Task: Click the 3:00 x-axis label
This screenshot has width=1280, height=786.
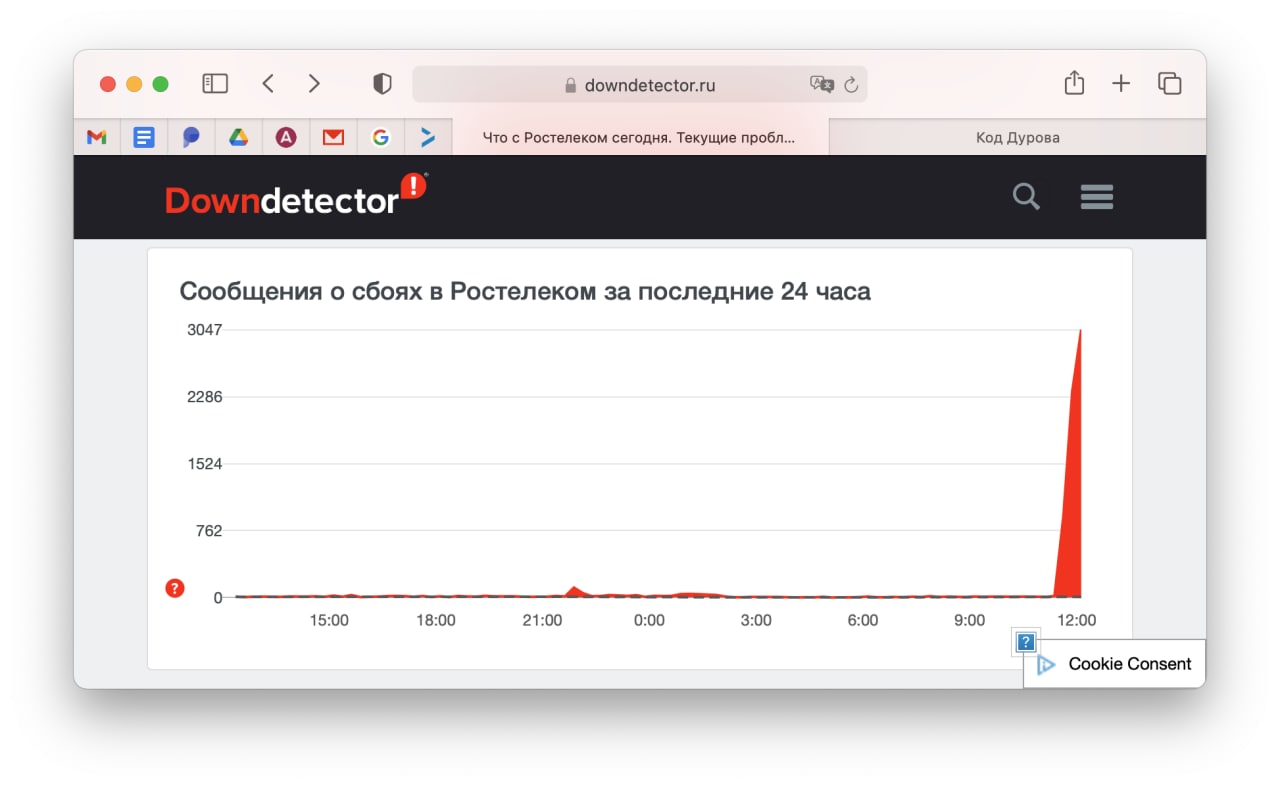Action: point(756,620)
